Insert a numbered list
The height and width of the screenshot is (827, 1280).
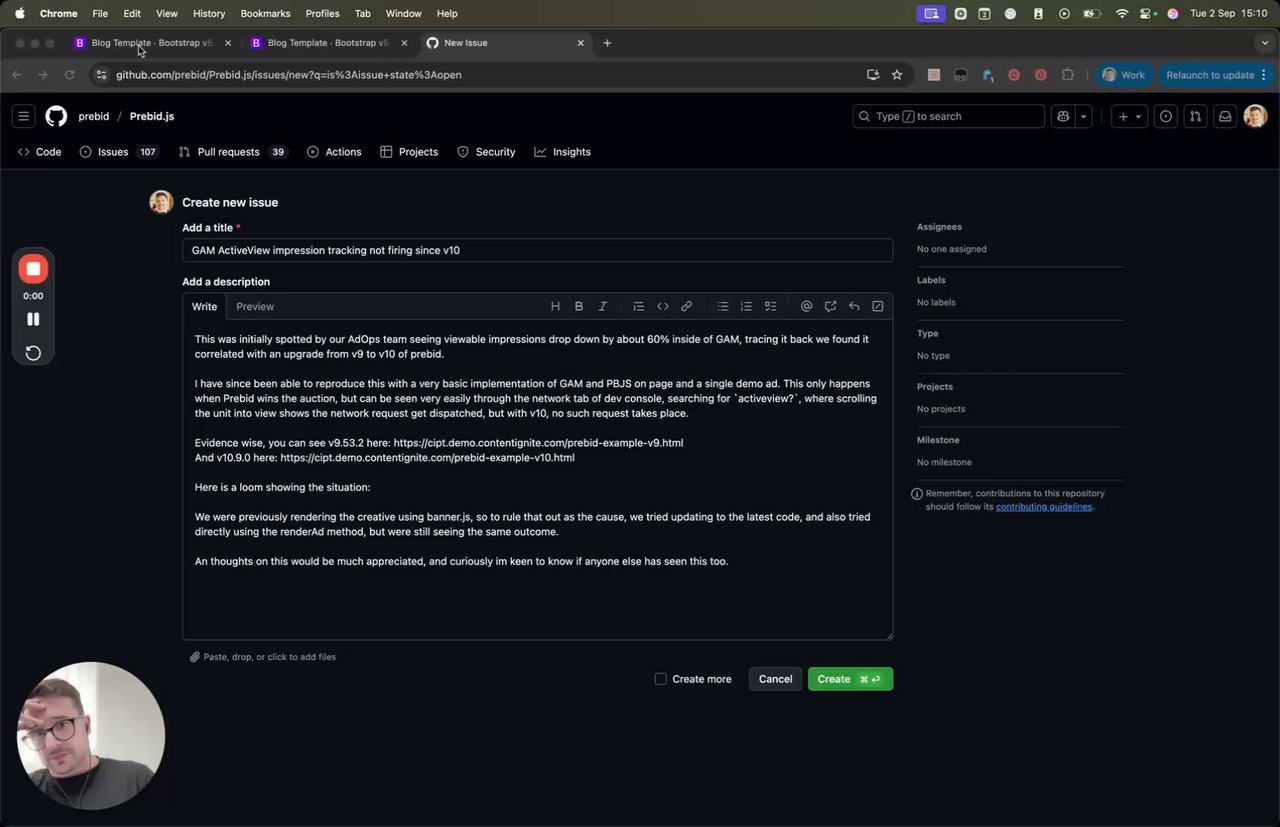[746, 306]
